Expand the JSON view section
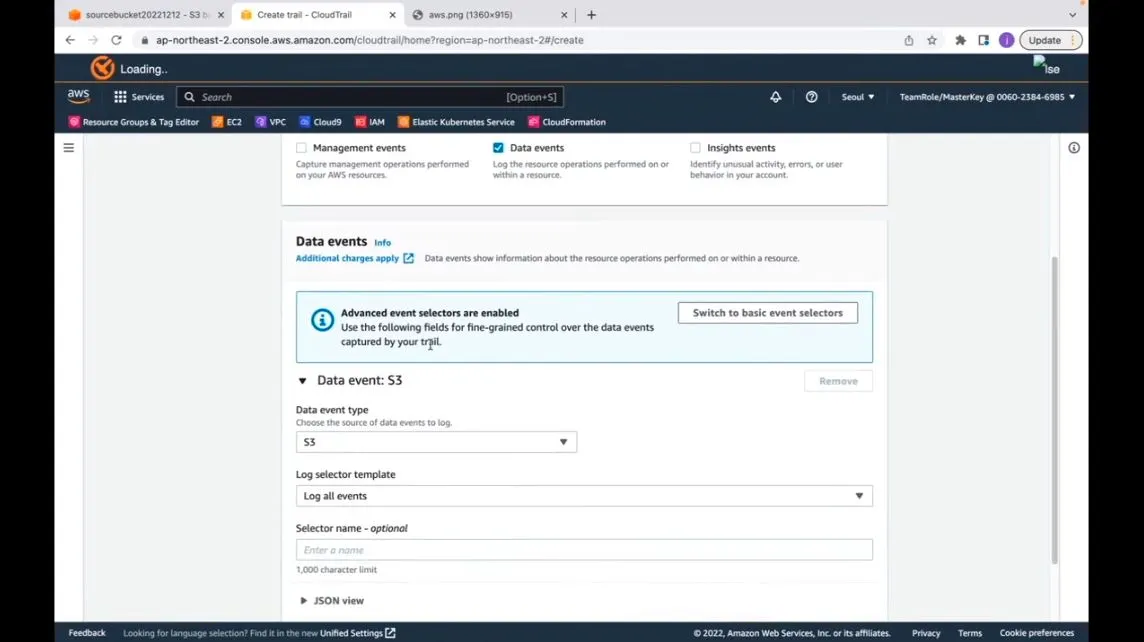The width and height of the screenshot is (1144, 642). pos(332,600)
